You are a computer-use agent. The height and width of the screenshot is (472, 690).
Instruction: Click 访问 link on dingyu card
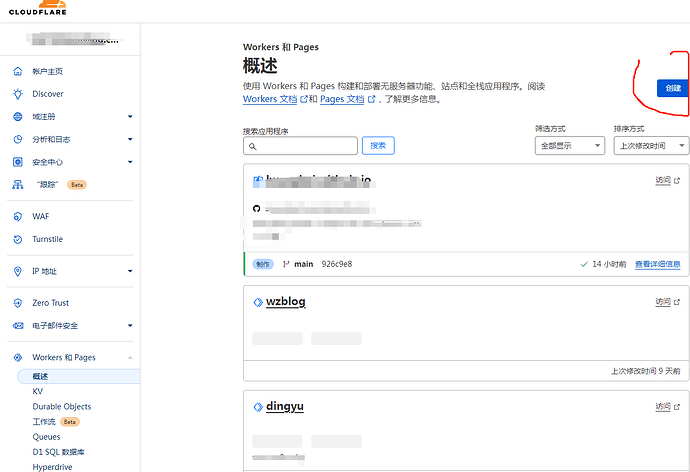pyautogui.click(x=663, y=406)
